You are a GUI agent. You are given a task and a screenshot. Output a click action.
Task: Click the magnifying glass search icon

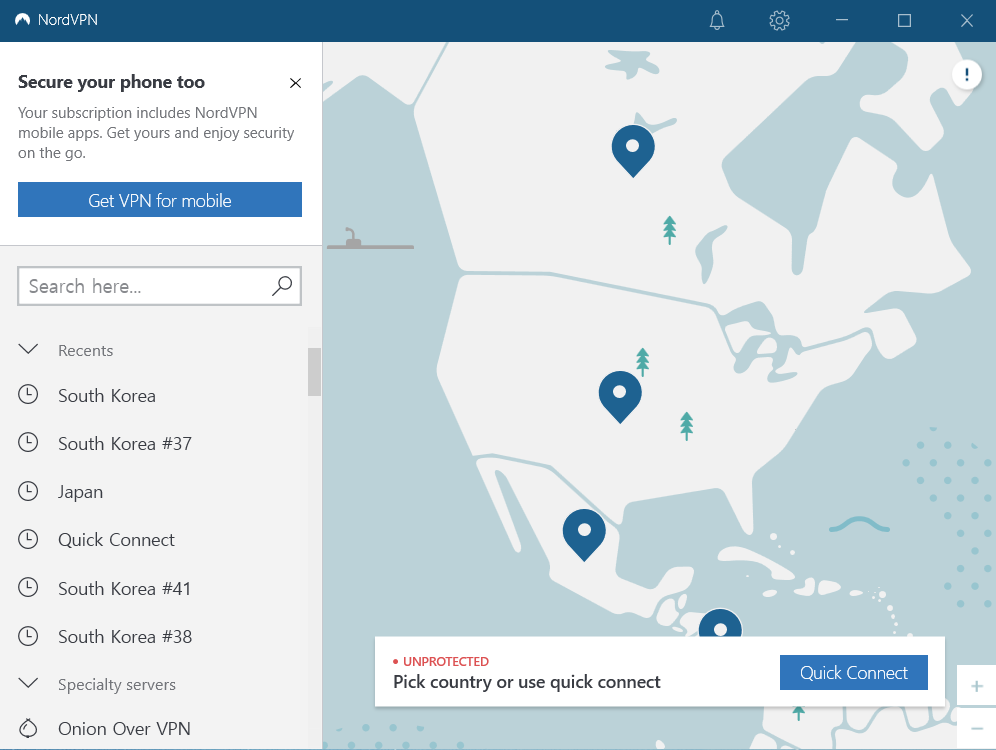point(282,286)
